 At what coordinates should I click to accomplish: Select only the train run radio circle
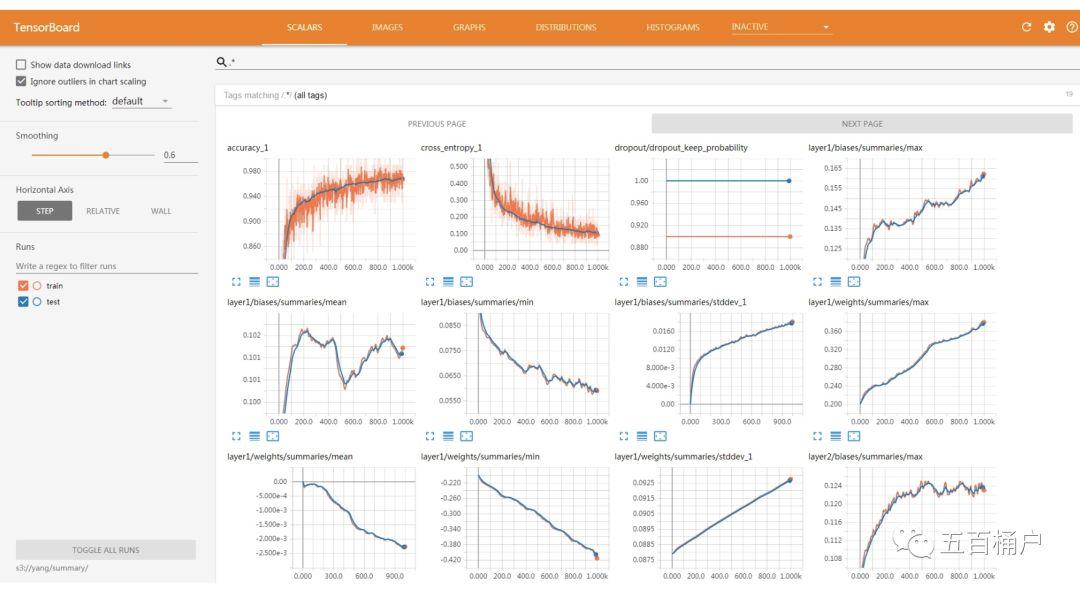pyautogui.click(x=37, y=285)
